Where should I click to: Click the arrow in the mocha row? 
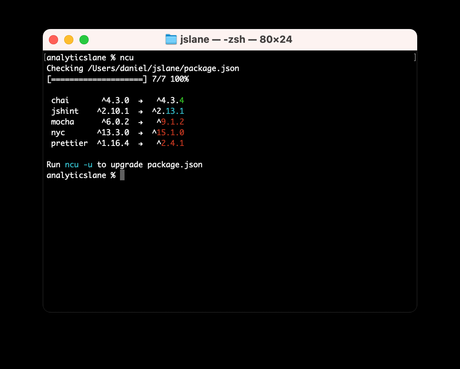click(x=140, y=122)
